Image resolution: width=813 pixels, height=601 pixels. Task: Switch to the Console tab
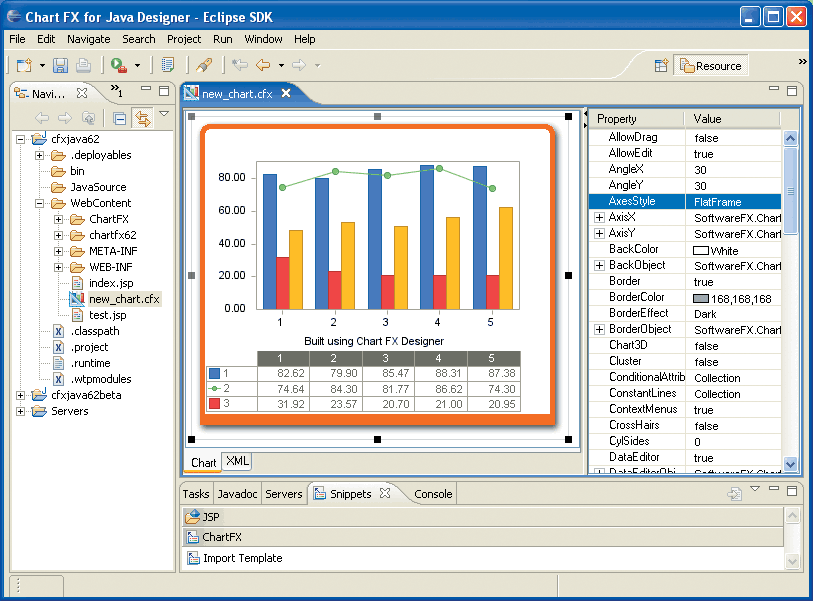pos(433,494)
